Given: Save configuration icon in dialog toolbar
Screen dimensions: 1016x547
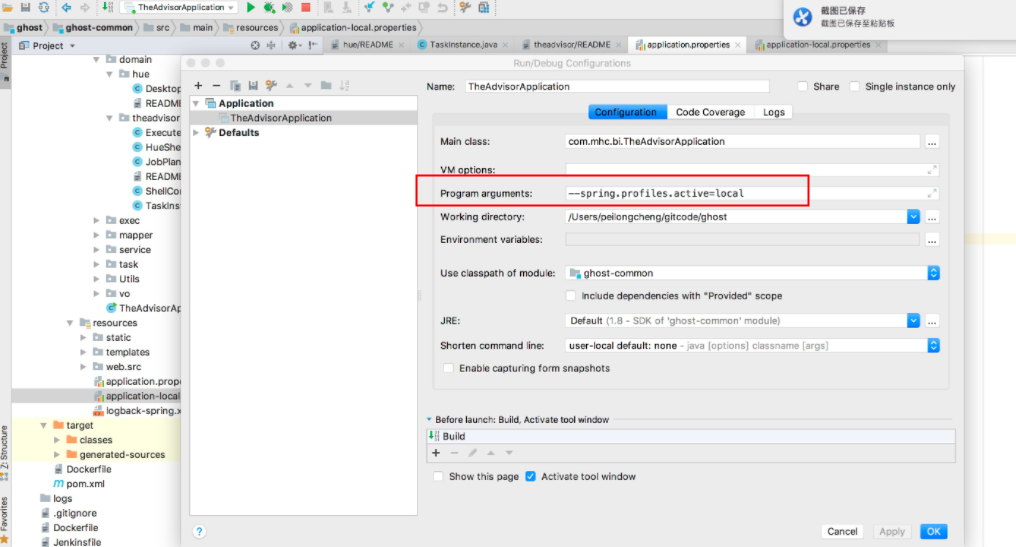Looking at the screenshot, I should point(253,86).
